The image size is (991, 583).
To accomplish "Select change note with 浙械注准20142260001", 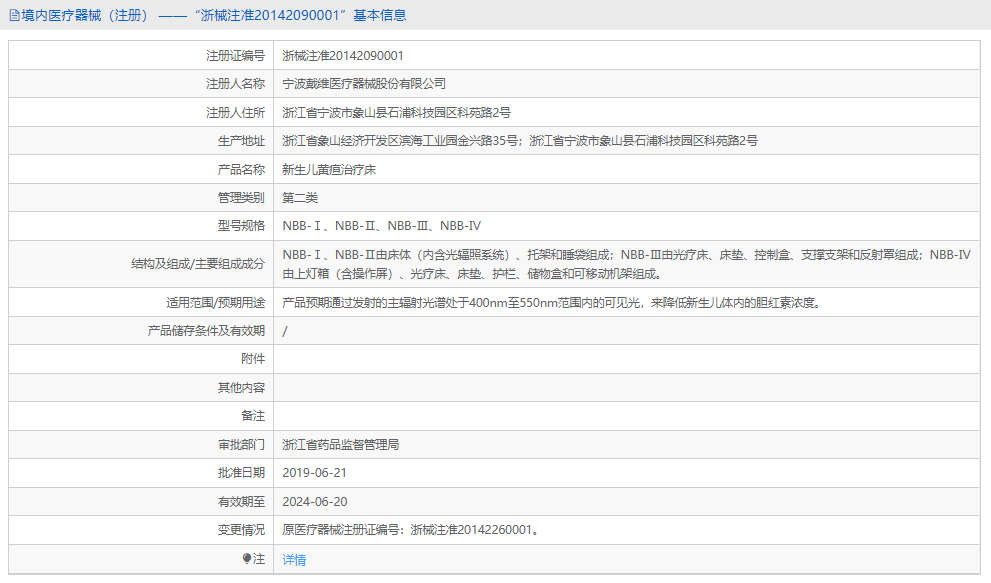I will click(x=411, y=530).
